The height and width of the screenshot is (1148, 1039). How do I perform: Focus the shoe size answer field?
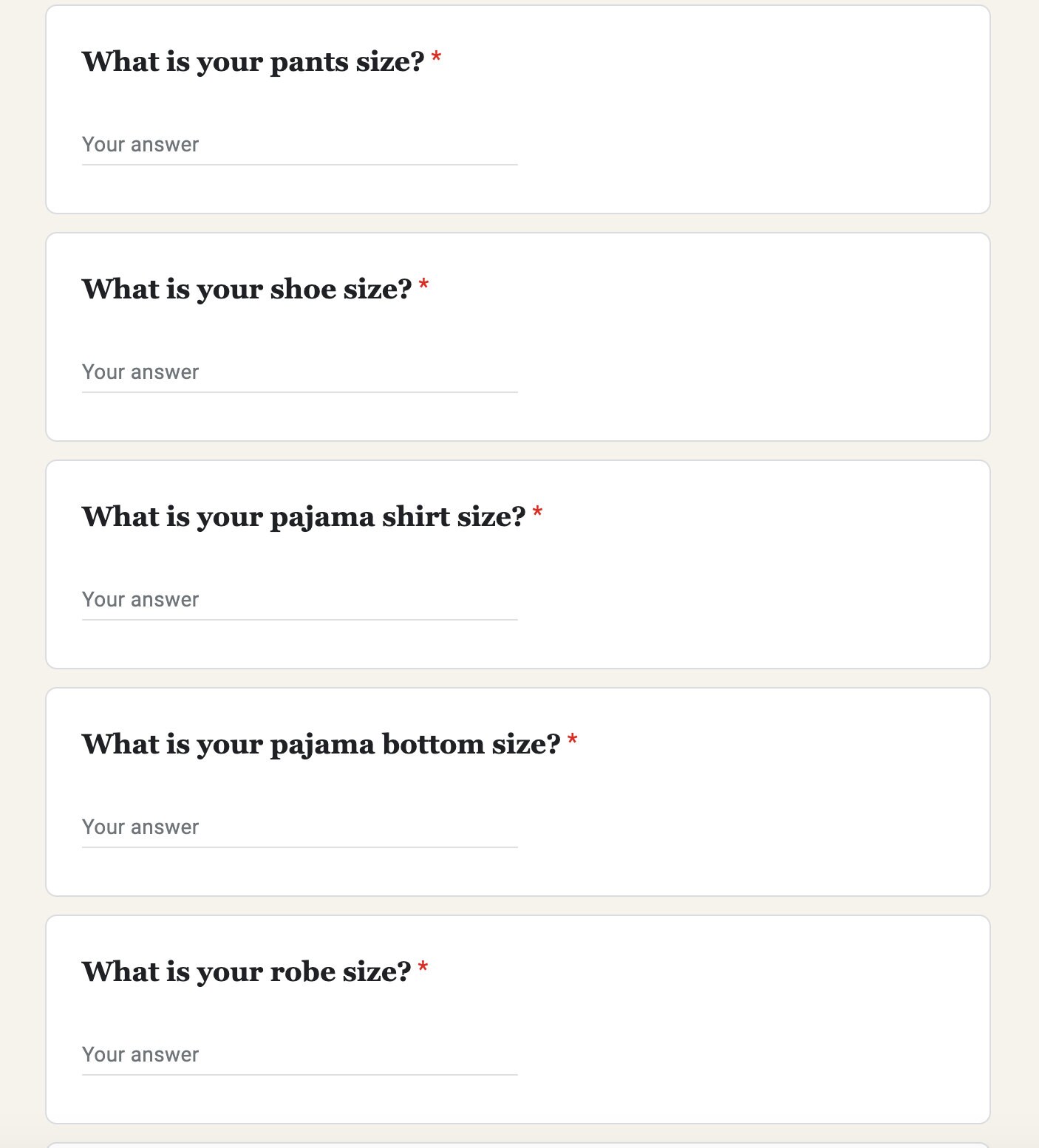click(299, 372)
